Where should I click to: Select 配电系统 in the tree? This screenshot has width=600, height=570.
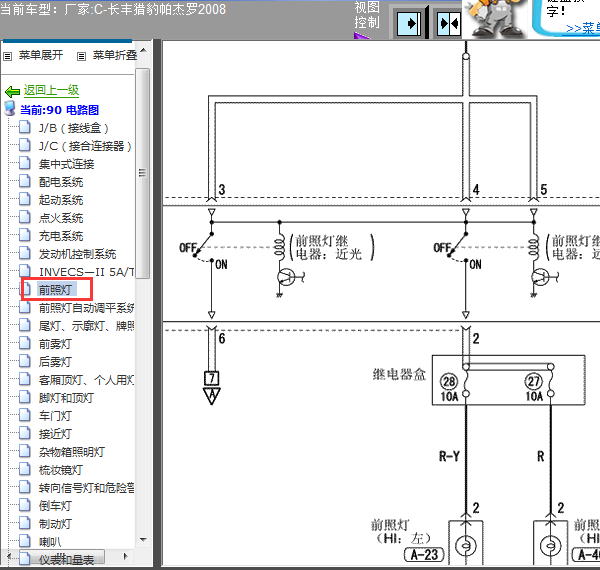point(61,182)
